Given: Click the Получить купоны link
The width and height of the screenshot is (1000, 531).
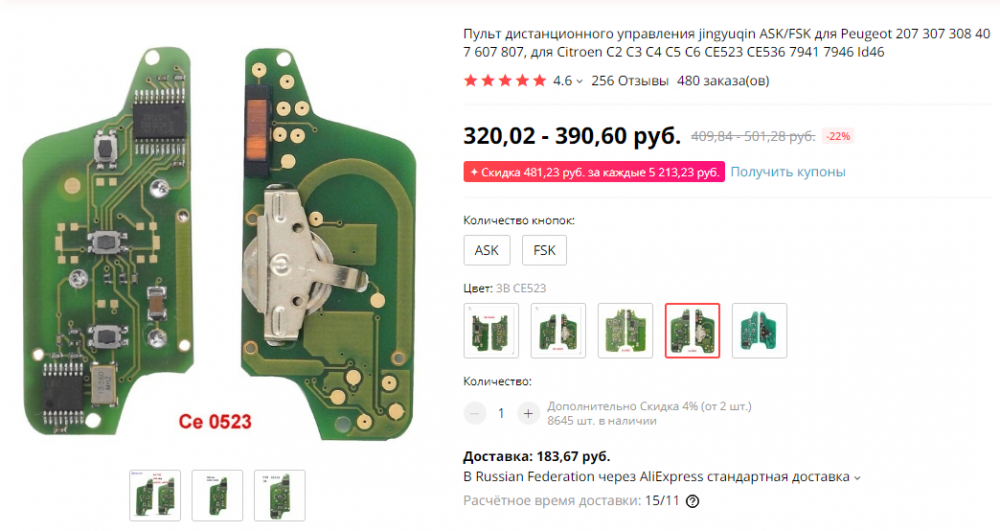Looking at the screenshot, I should [x=788, y=172].
